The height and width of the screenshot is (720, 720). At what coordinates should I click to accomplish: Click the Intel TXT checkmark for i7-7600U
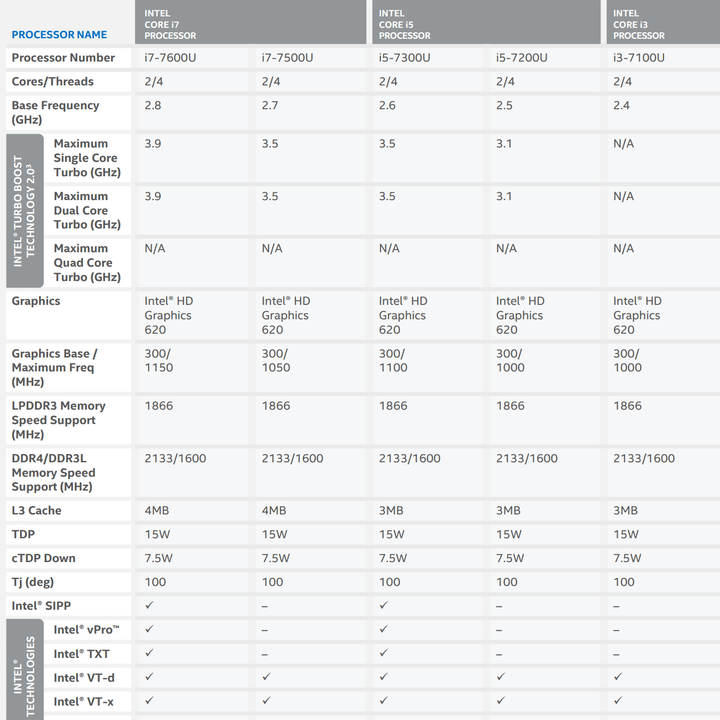pos(149,653)
